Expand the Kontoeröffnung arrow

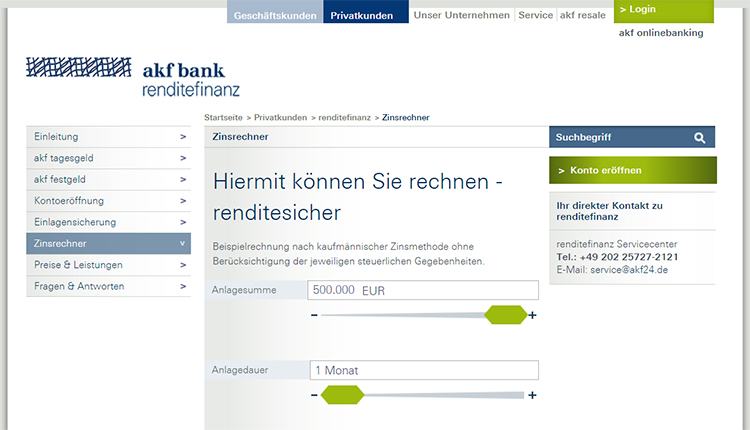(x=183, y=201)
